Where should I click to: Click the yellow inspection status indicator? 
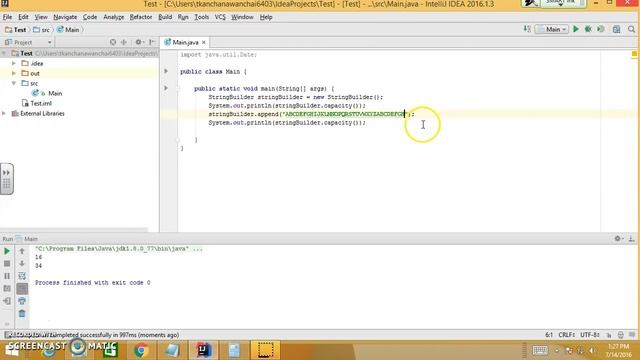click(x=634, y=54)
